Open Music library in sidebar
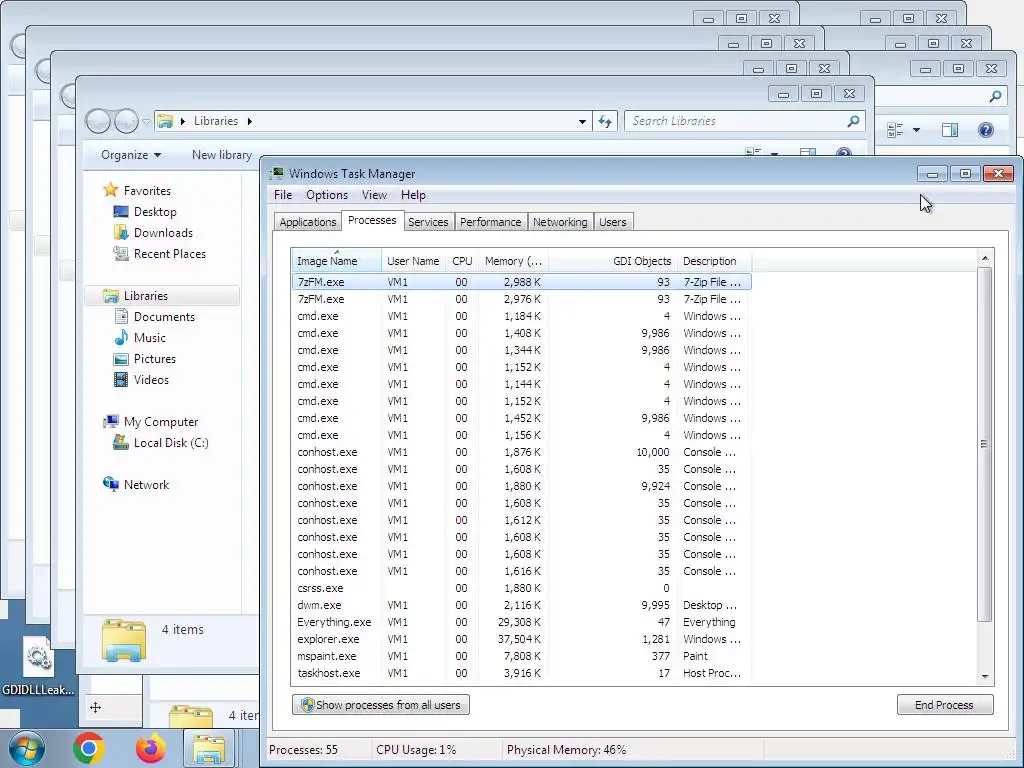The image size is (1024, 768). [x=150, y=338]
